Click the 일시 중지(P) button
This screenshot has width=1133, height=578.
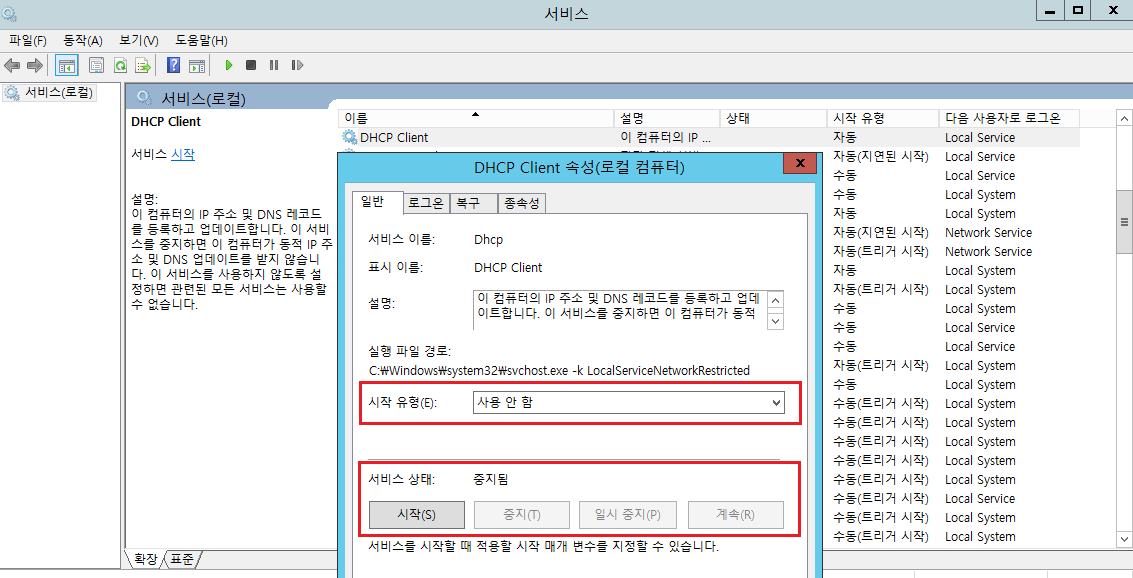627,514
